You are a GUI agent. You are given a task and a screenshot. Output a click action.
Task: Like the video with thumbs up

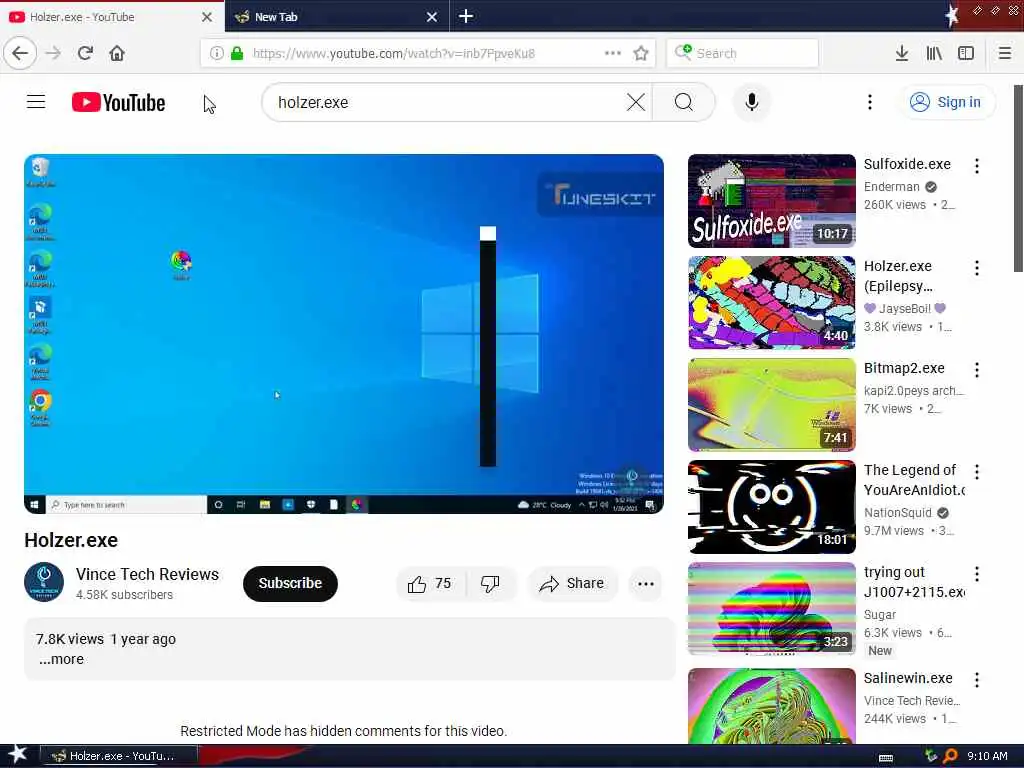click(x=430, y=583)
